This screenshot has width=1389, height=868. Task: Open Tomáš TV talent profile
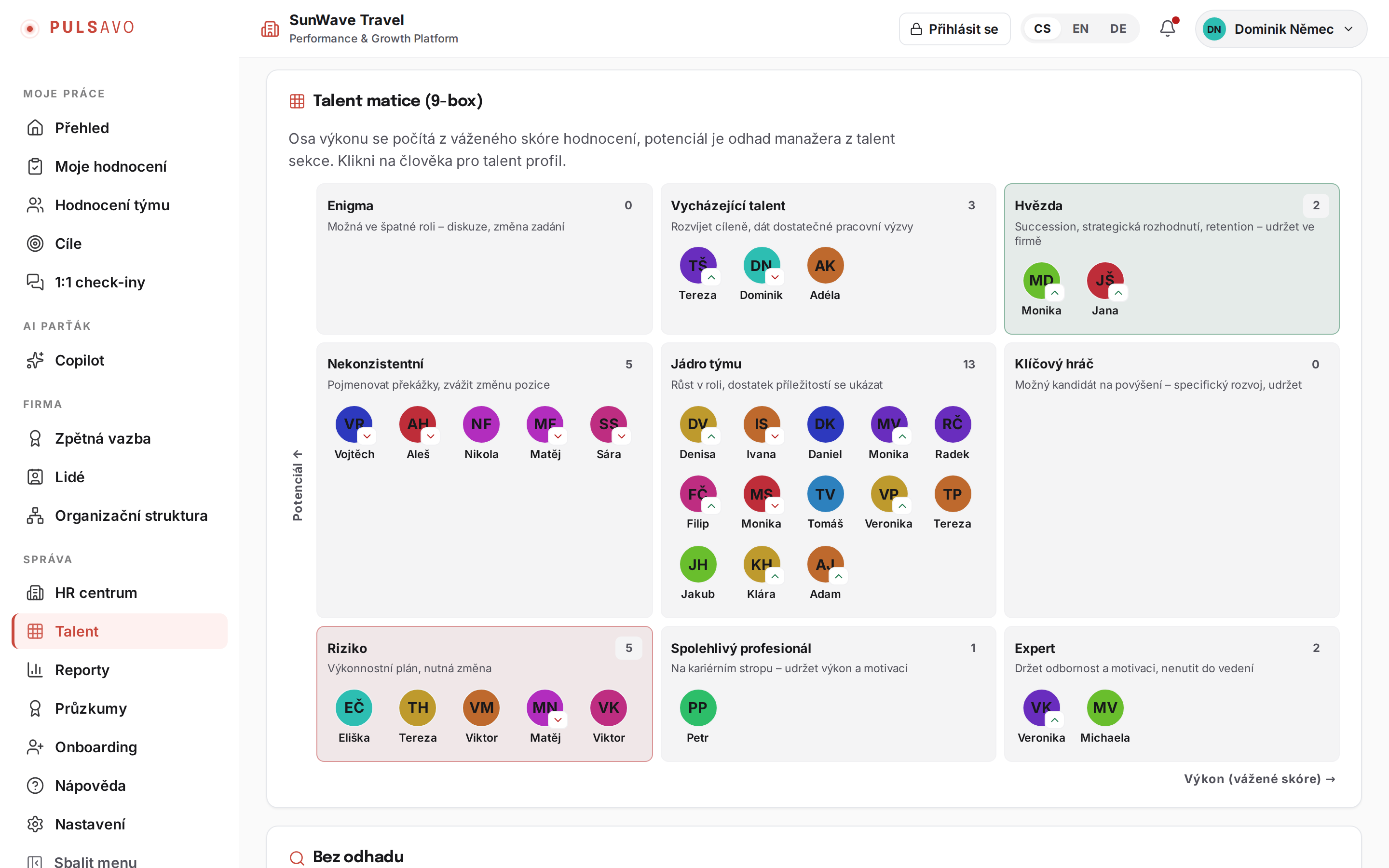(825, 503)
